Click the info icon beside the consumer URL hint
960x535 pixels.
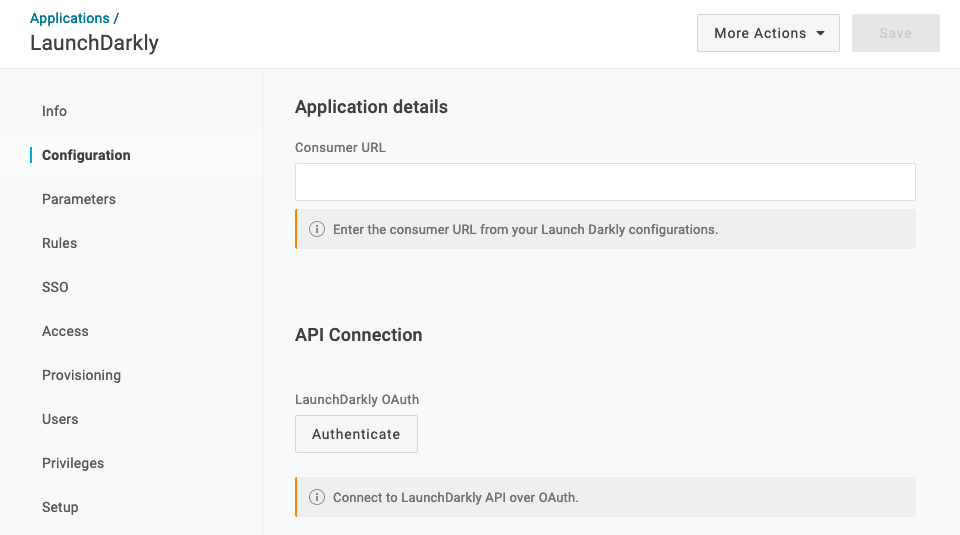pos(317,229)
